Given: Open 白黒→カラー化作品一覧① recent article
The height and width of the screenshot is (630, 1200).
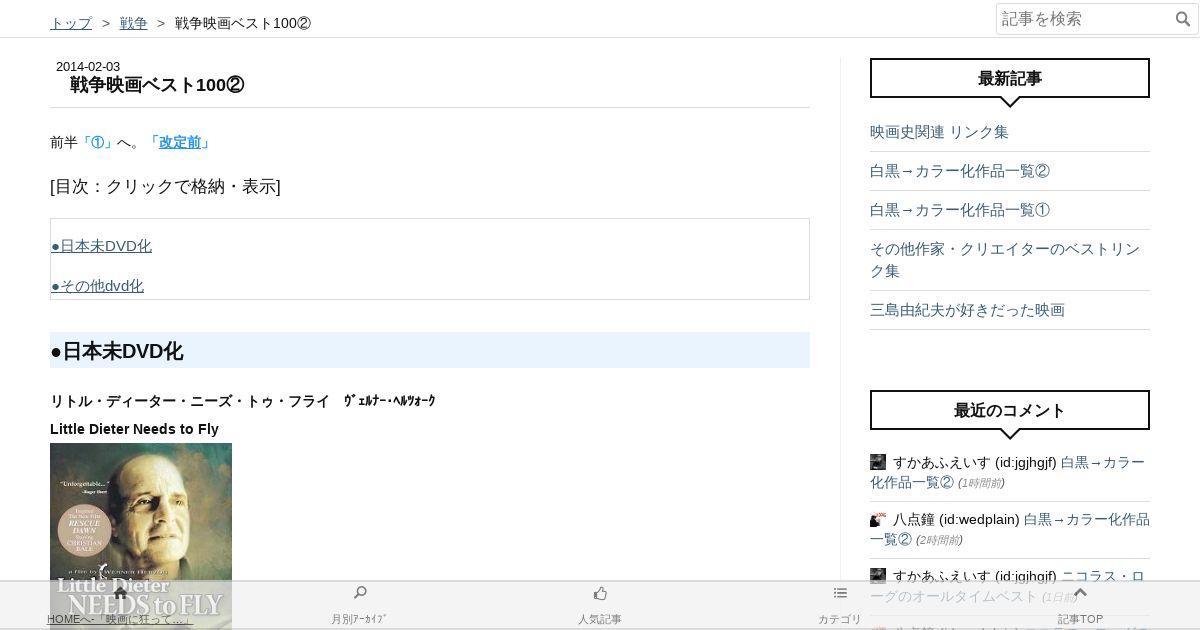Looking at the screenshot, I should coord(960,210).
